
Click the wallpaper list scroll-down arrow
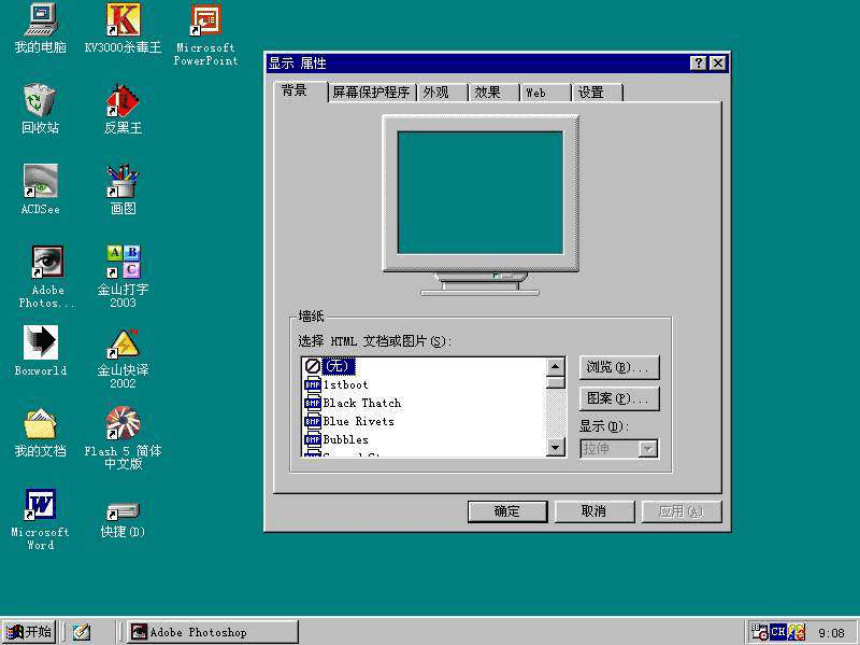point(556,447)
